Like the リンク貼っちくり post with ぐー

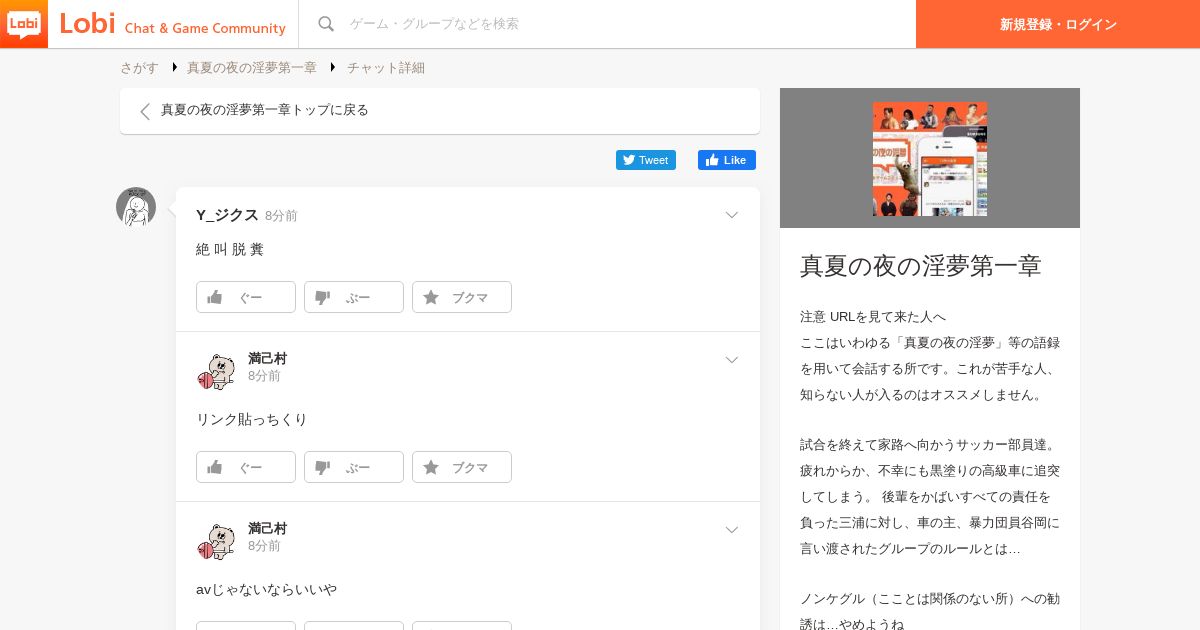pyautogui.click(x=246, y=467)
